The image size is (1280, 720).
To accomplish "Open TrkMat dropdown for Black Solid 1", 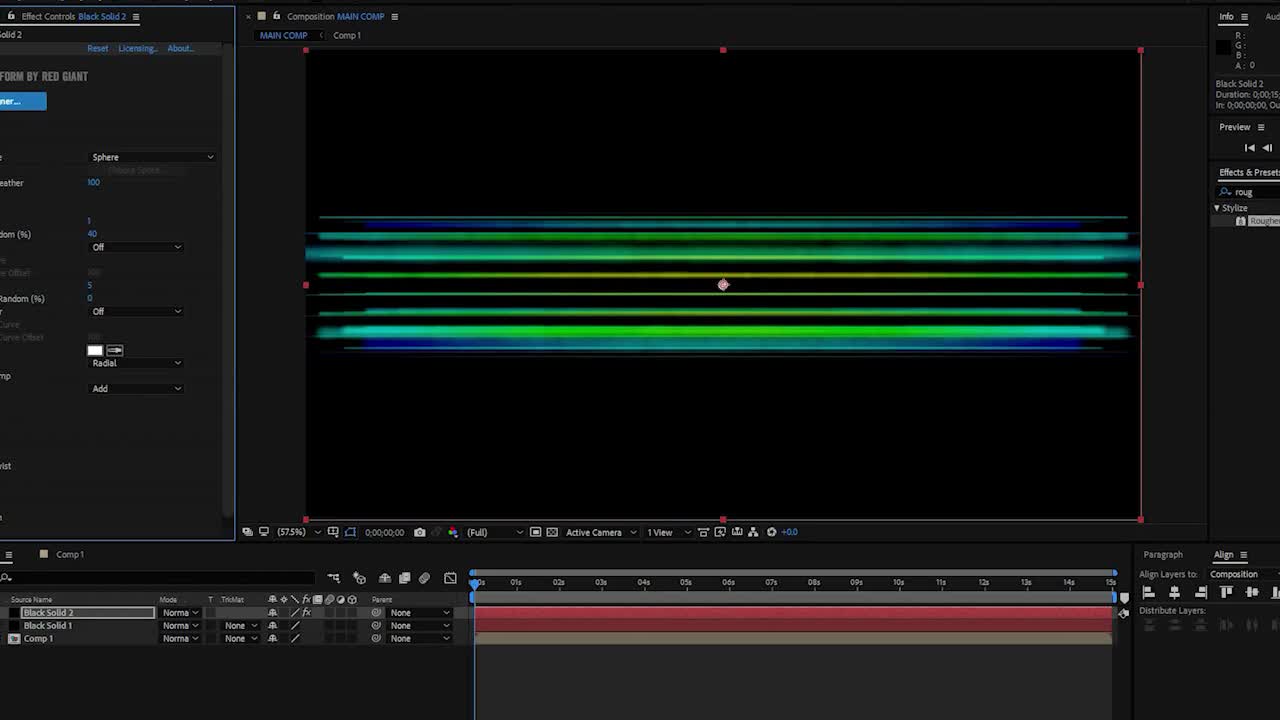I will click(241, 626).
